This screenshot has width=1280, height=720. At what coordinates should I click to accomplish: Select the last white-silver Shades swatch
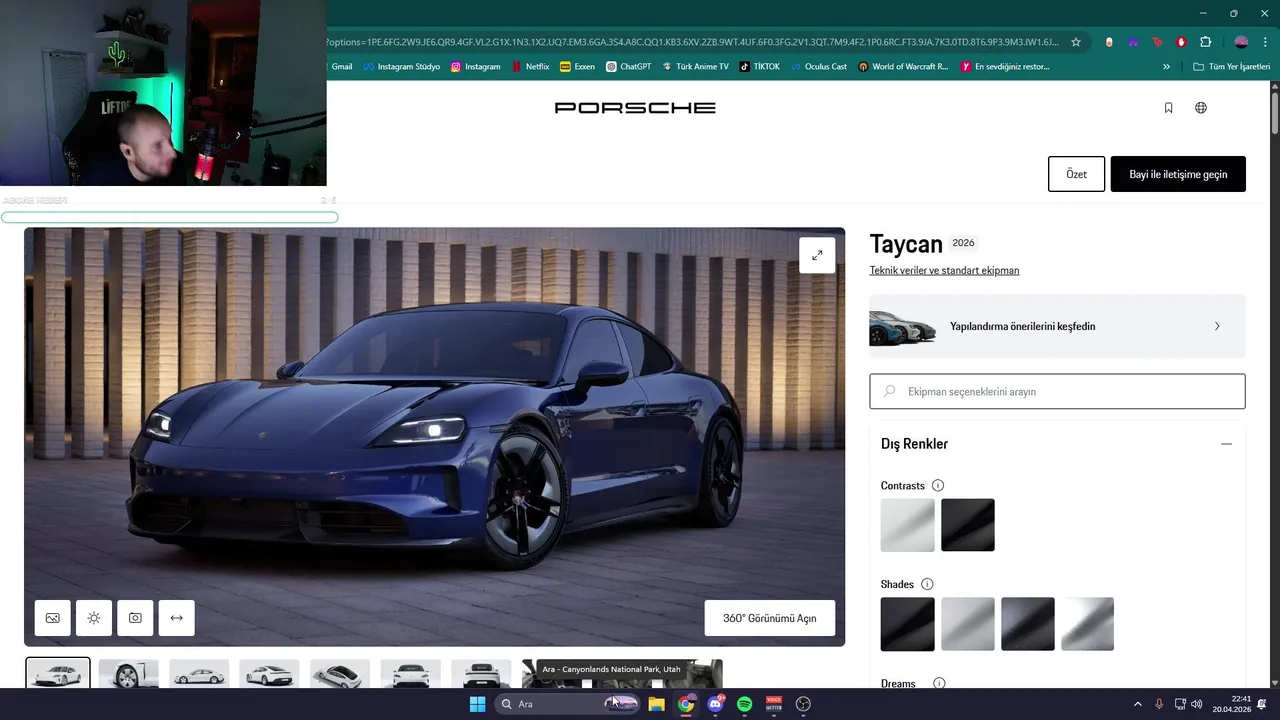tap(1087, 624)
